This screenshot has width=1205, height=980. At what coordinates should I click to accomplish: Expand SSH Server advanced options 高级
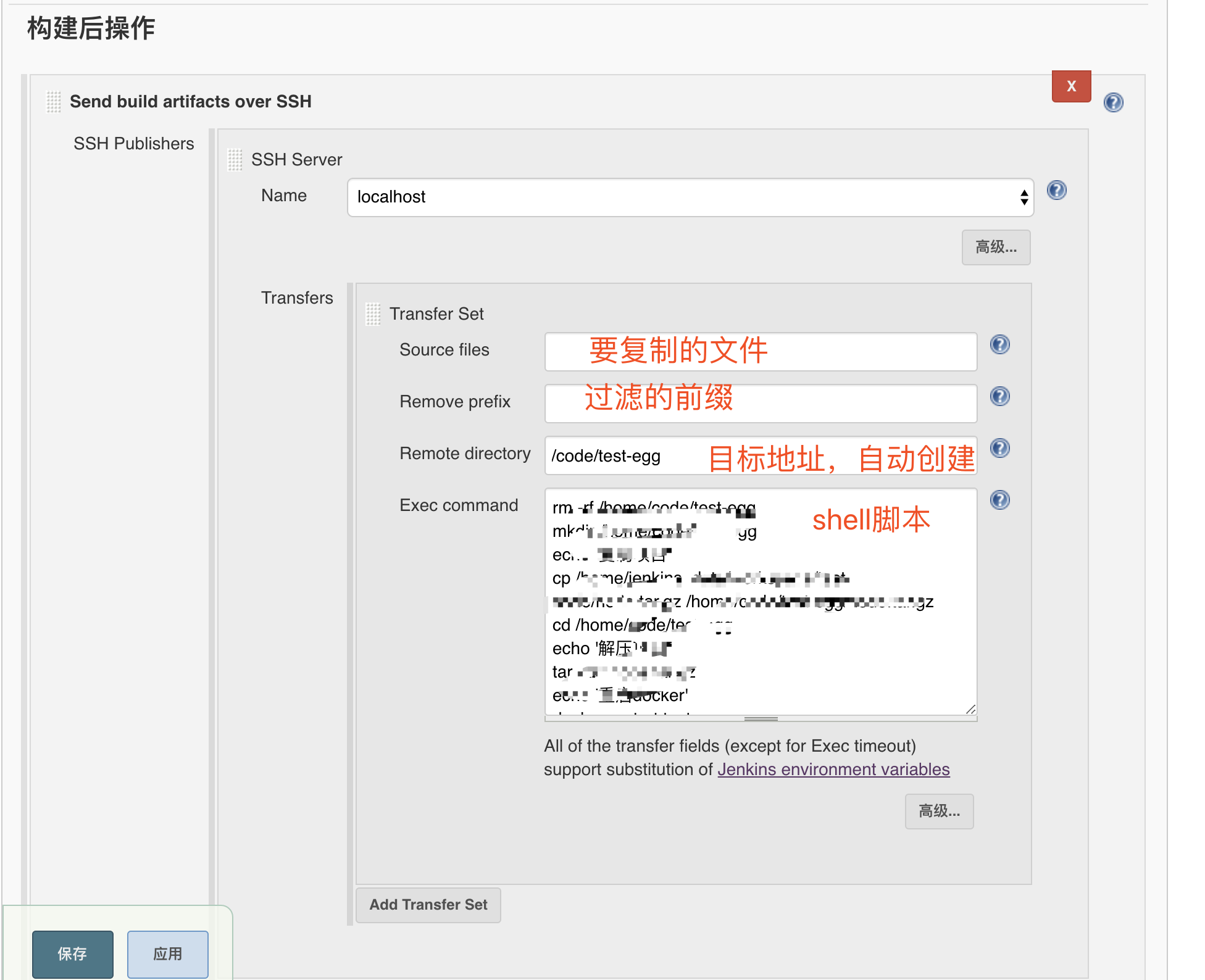pyautogui.click(x=995, y=247)
